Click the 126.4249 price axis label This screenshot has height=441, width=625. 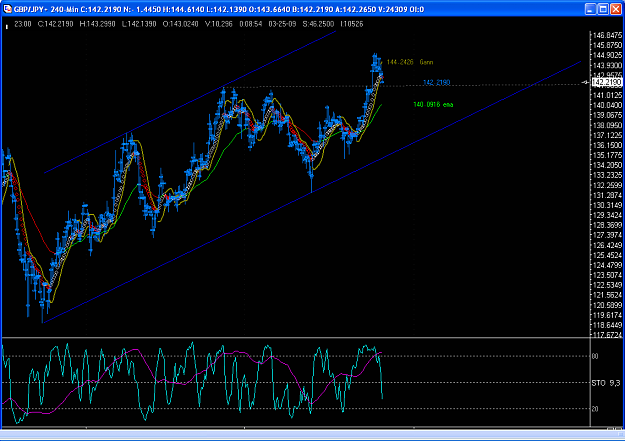[607, 246]
